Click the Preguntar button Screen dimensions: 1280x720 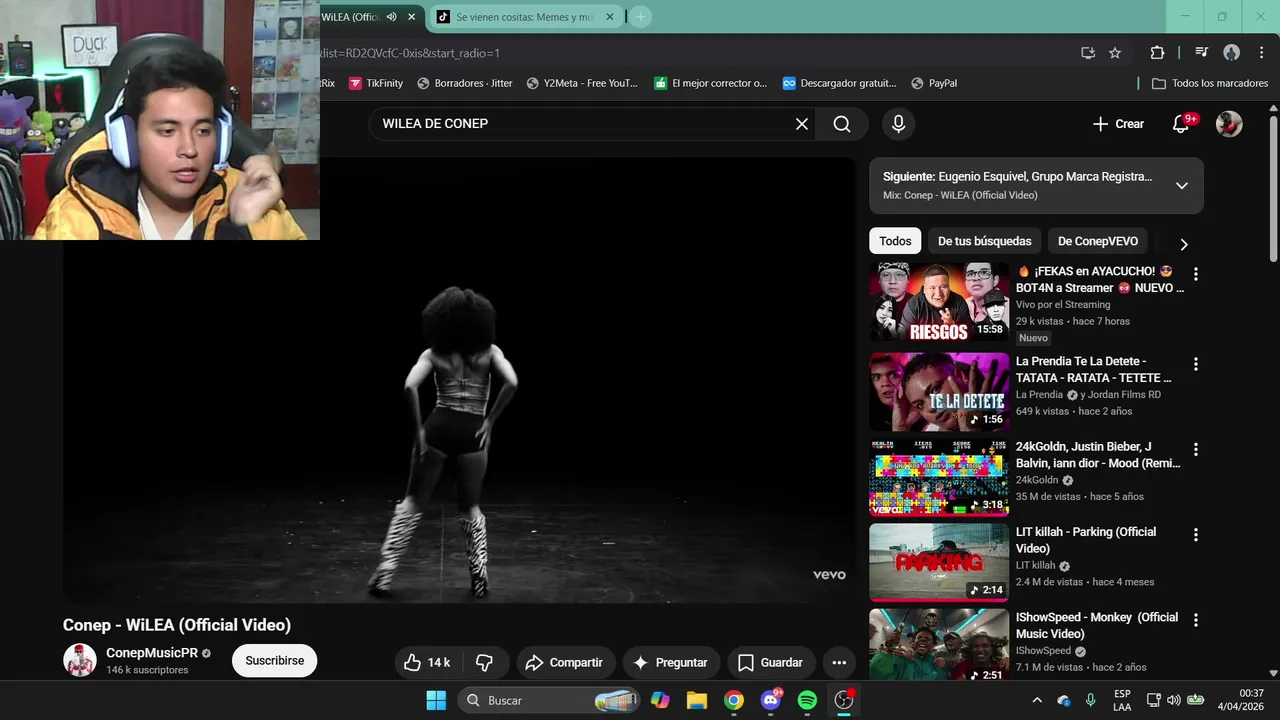coord(670,662)
